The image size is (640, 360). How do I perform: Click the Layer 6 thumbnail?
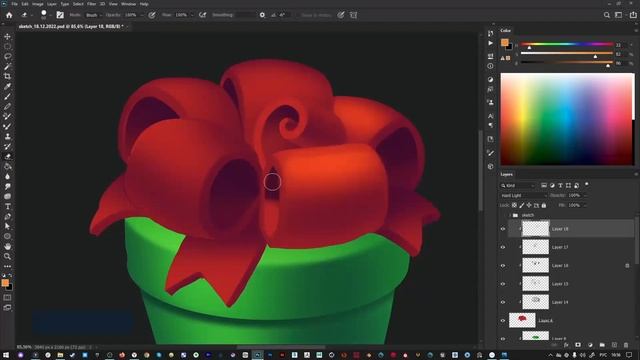tap(522, 320)
